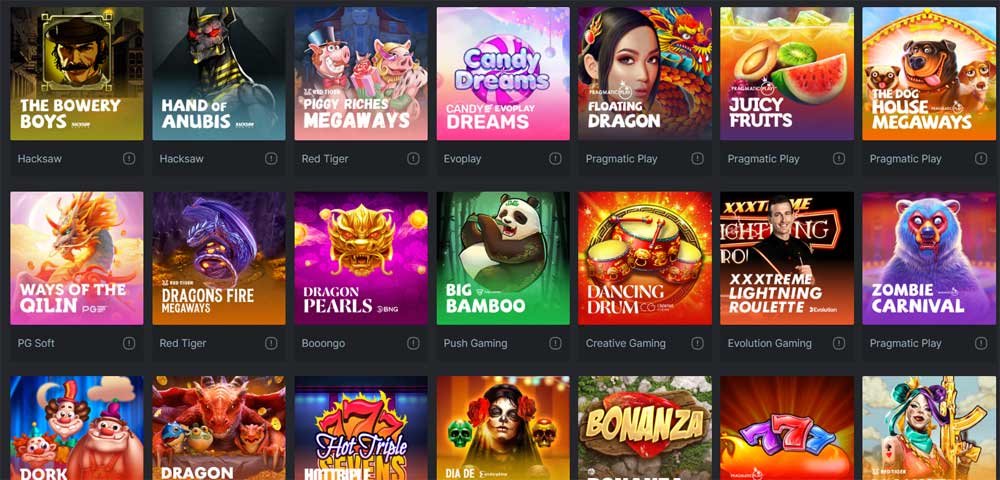Image resolution: width=1000 pixels, height=480 pixels.
Task: Show info for Piggy Riches Megaways
Action: 413,159
